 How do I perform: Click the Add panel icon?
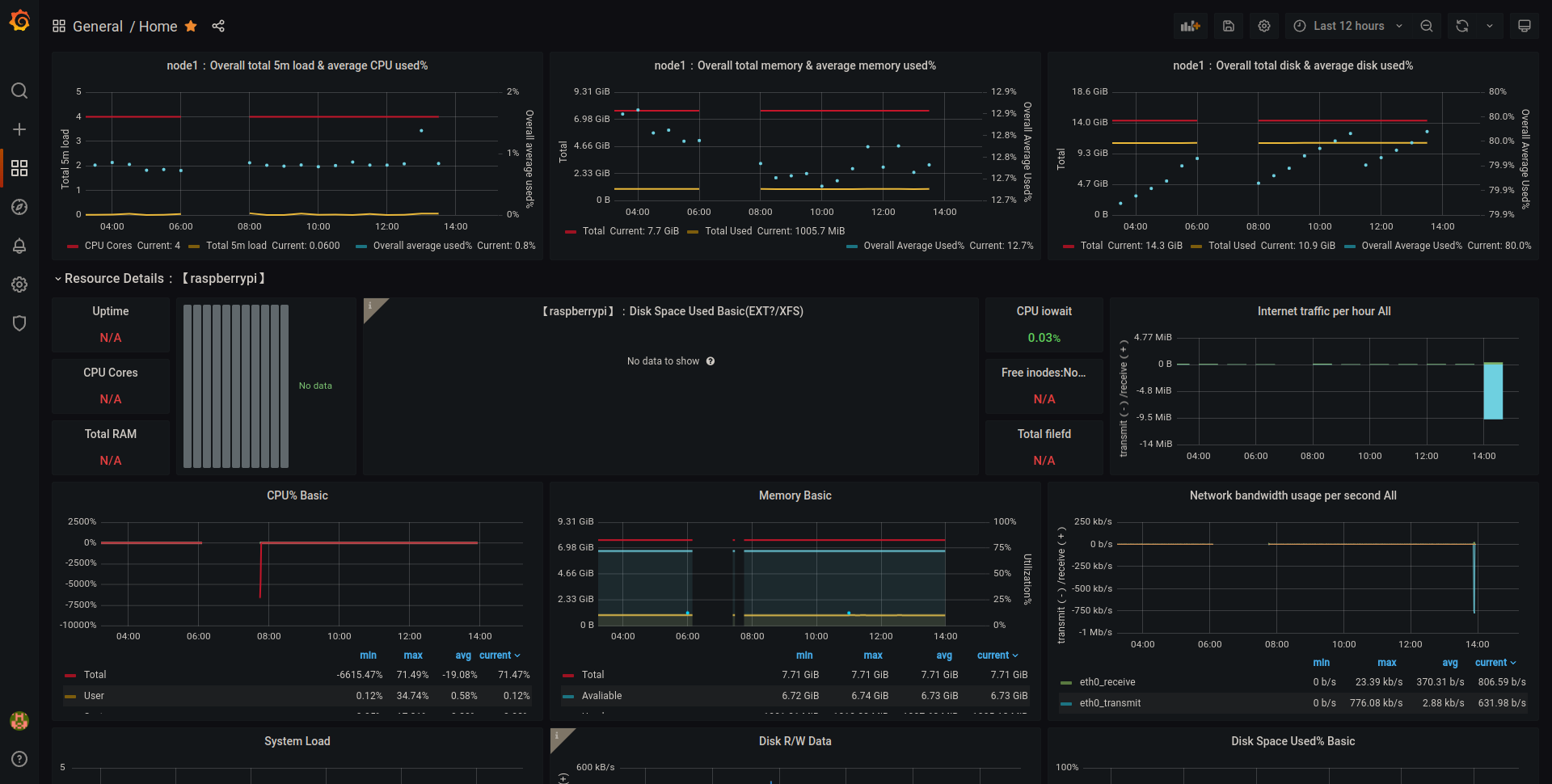click(1191, 26)
